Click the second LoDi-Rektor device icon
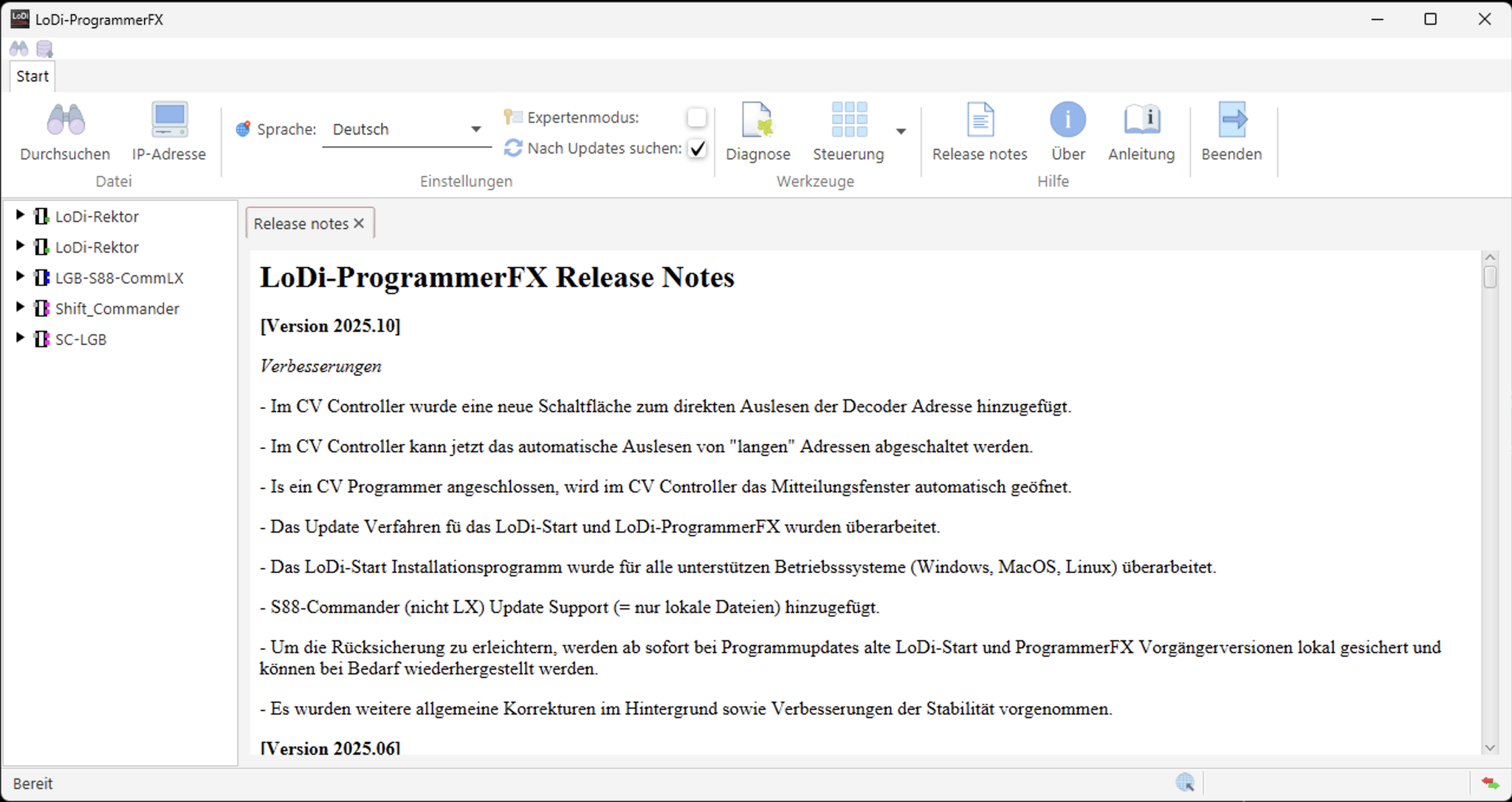The height and width of the screenshot is (802, 1512). [42, 247]
